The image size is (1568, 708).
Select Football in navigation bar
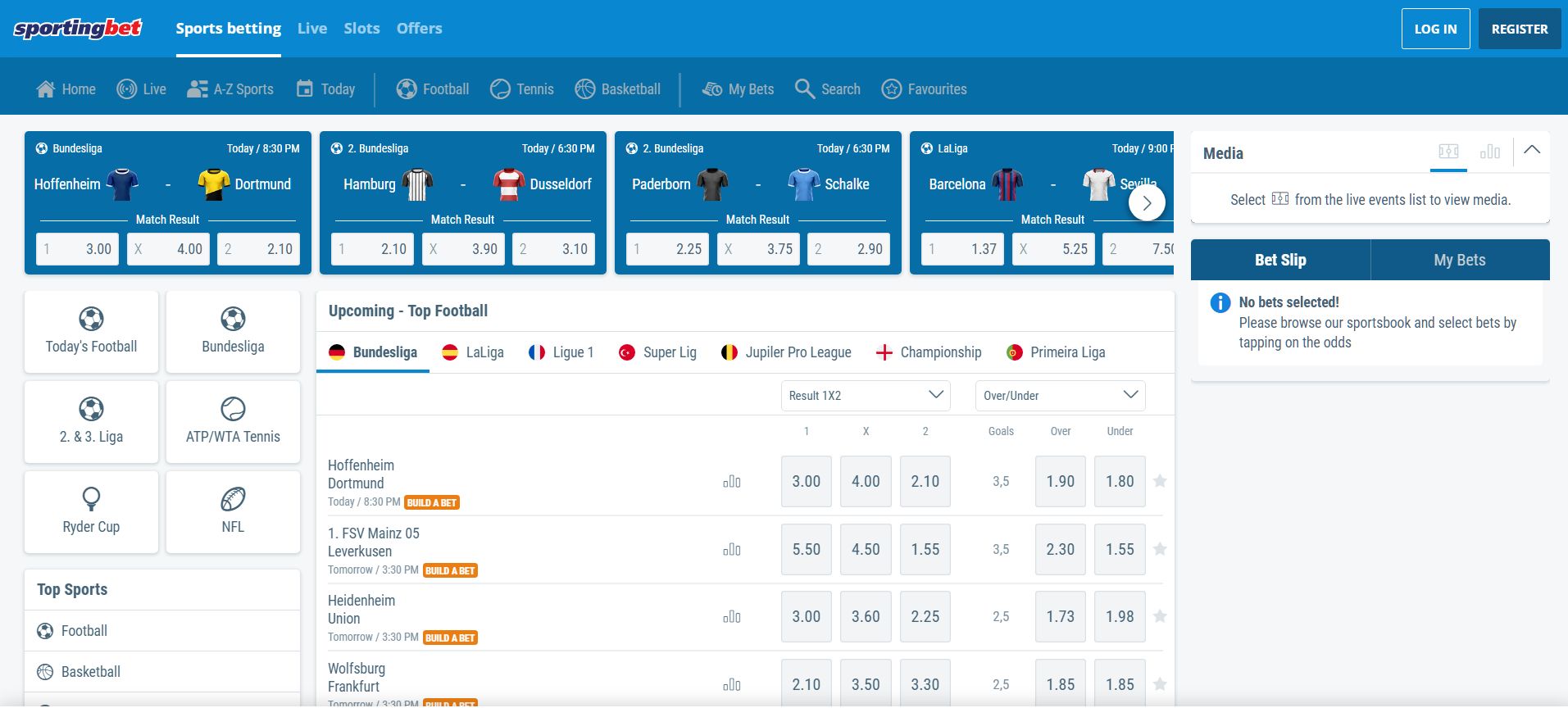433,89
